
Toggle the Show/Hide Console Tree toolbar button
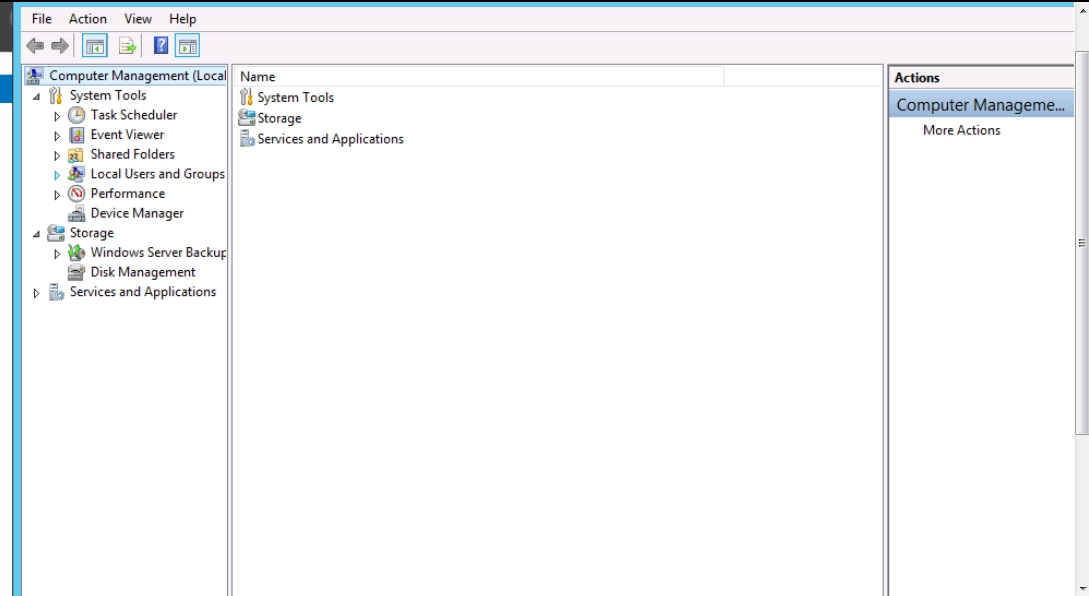pyautogui.click(x=94, y=47)
